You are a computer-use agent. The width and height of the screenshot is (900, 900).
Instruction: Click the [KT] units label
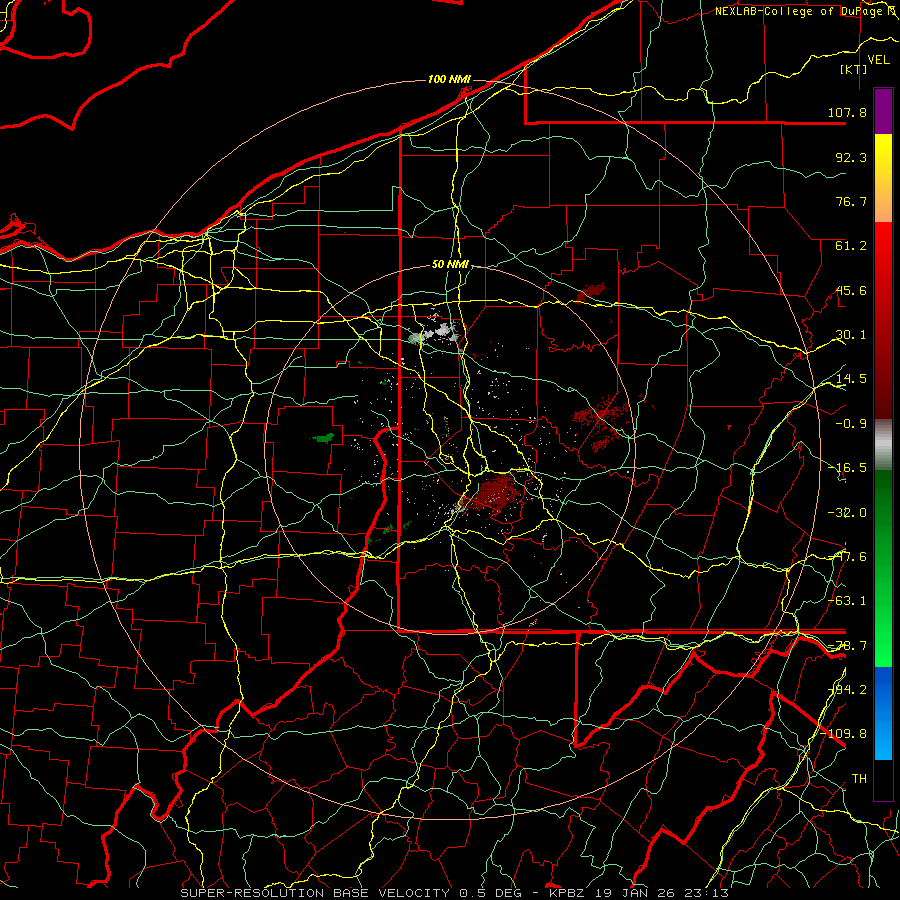[854, 69]
